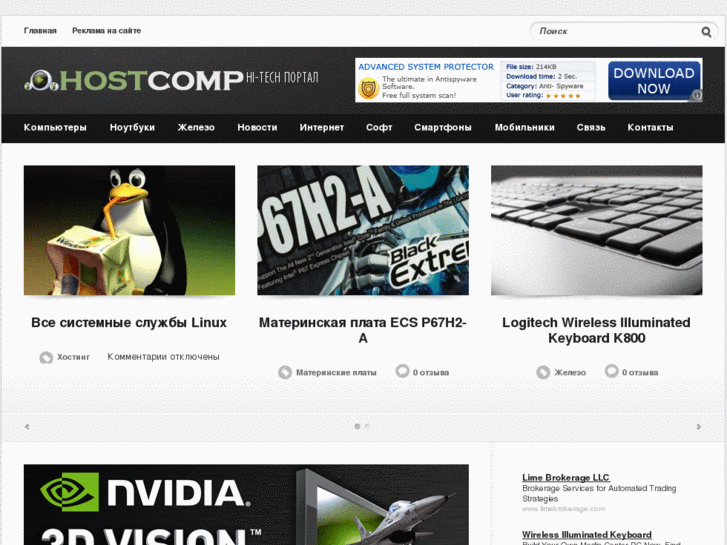Open the Lime Brokerage LLC ad link
Viewport: 727px width, 545px height.
coord(566,478)
